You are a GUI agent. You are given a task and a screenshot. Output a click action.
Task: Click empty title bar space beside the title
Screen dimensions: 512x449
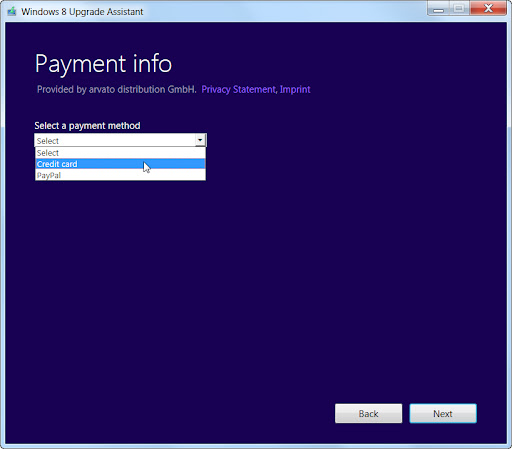pos(283,12)
